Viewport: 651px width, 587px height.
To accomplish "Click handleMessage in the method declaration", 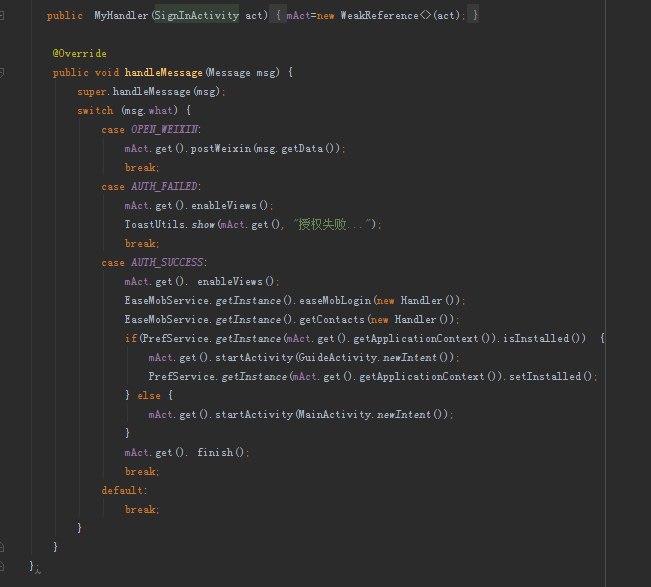I will (163, 73).
